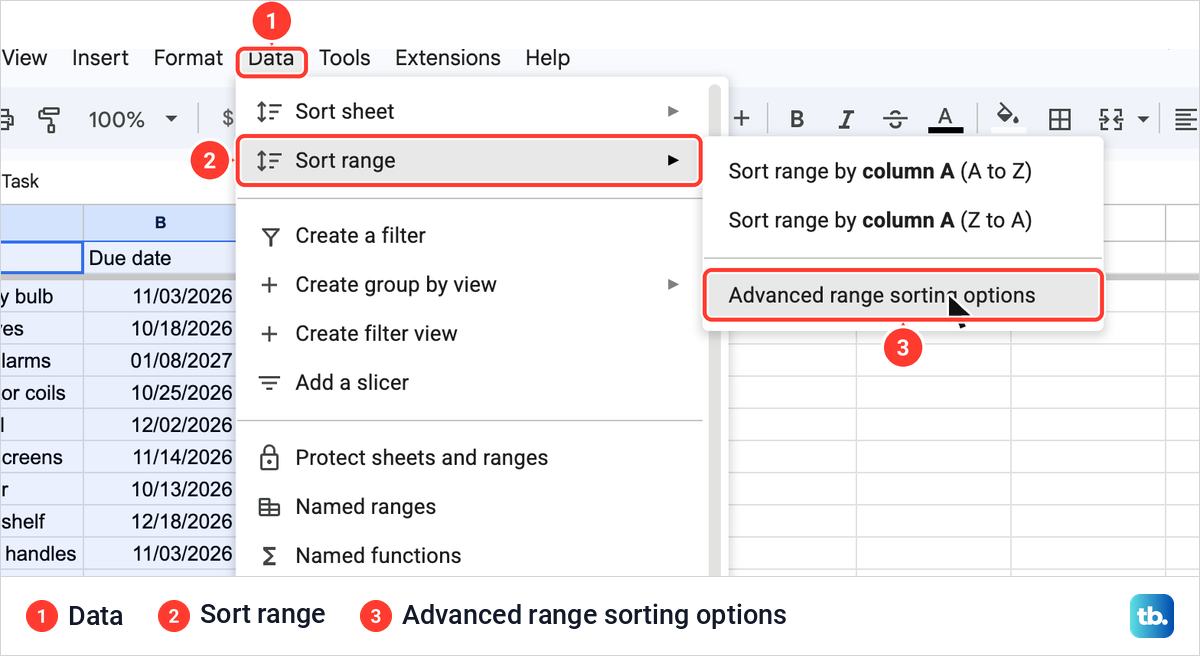Click the Named ranges table icon
Image resolution: width=1200 pixels, height=656 pixels.
(x=269, y=507)
